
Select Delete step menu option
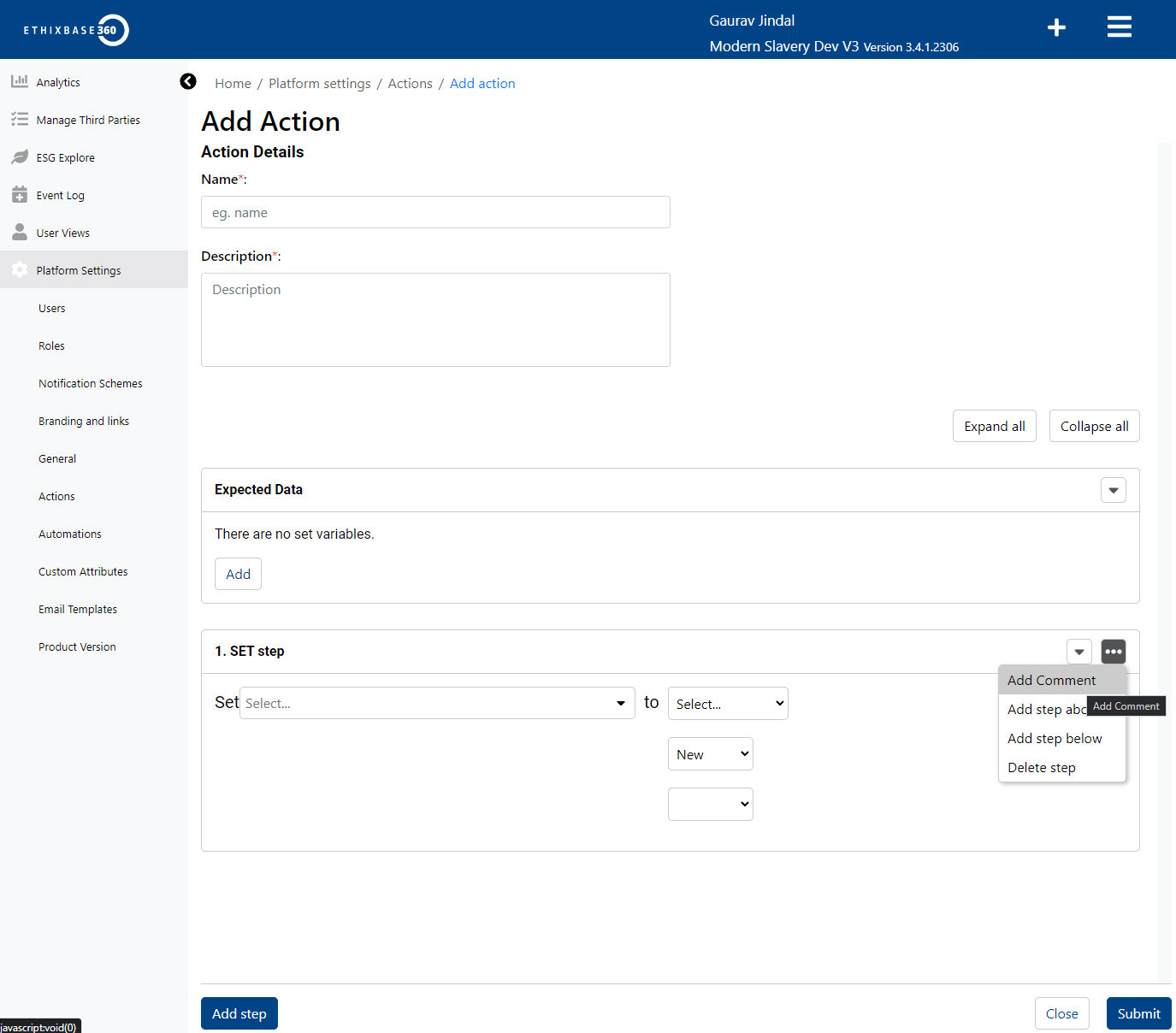(1041, 767)
